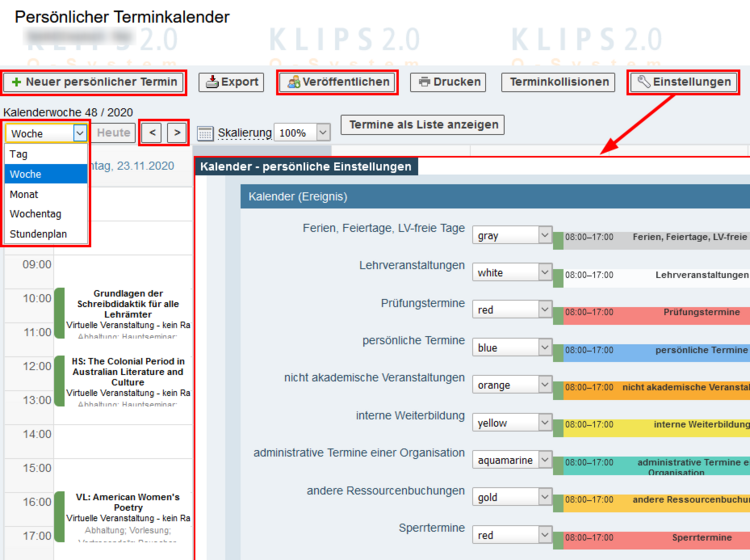
Task: Open the Grundlagen der Schreibdidaktik calendar entry
Action: (x=123, y=313)
